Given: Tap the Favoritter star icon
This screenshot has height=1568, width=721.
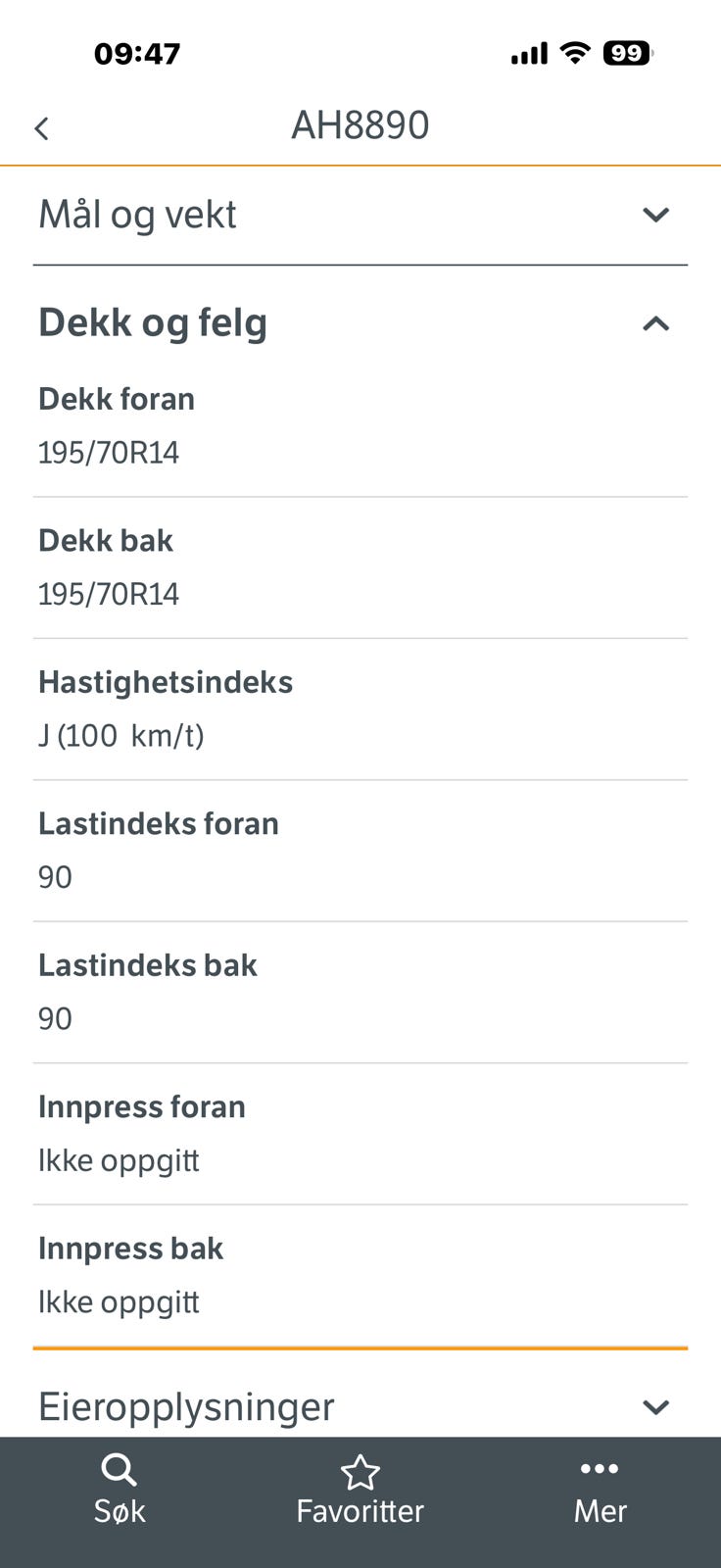Looking at the screenshot, I should click(x=360, y=1472).
